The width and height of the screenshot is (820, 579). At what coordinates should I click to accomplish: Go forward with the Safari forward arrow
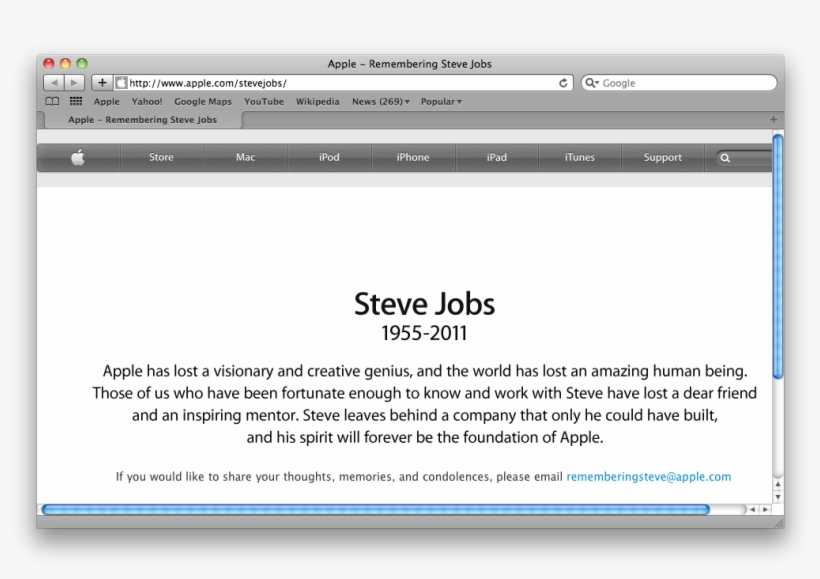click(74, 83)
